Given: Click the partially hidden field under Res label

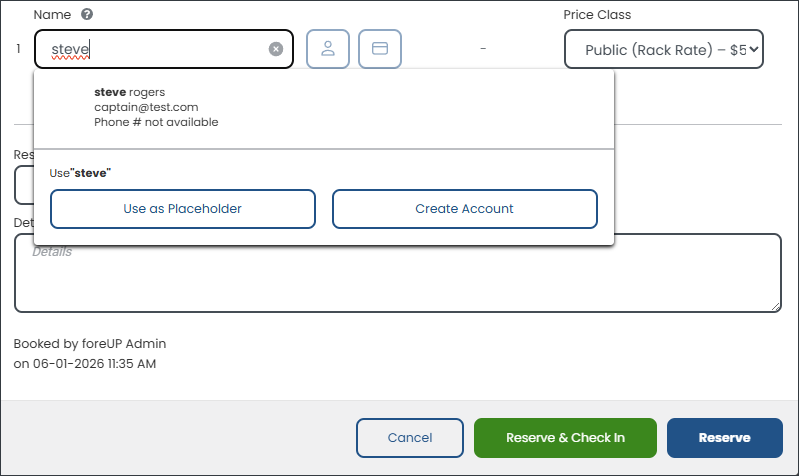Looking at the screenshot, I should coord(24,184).
